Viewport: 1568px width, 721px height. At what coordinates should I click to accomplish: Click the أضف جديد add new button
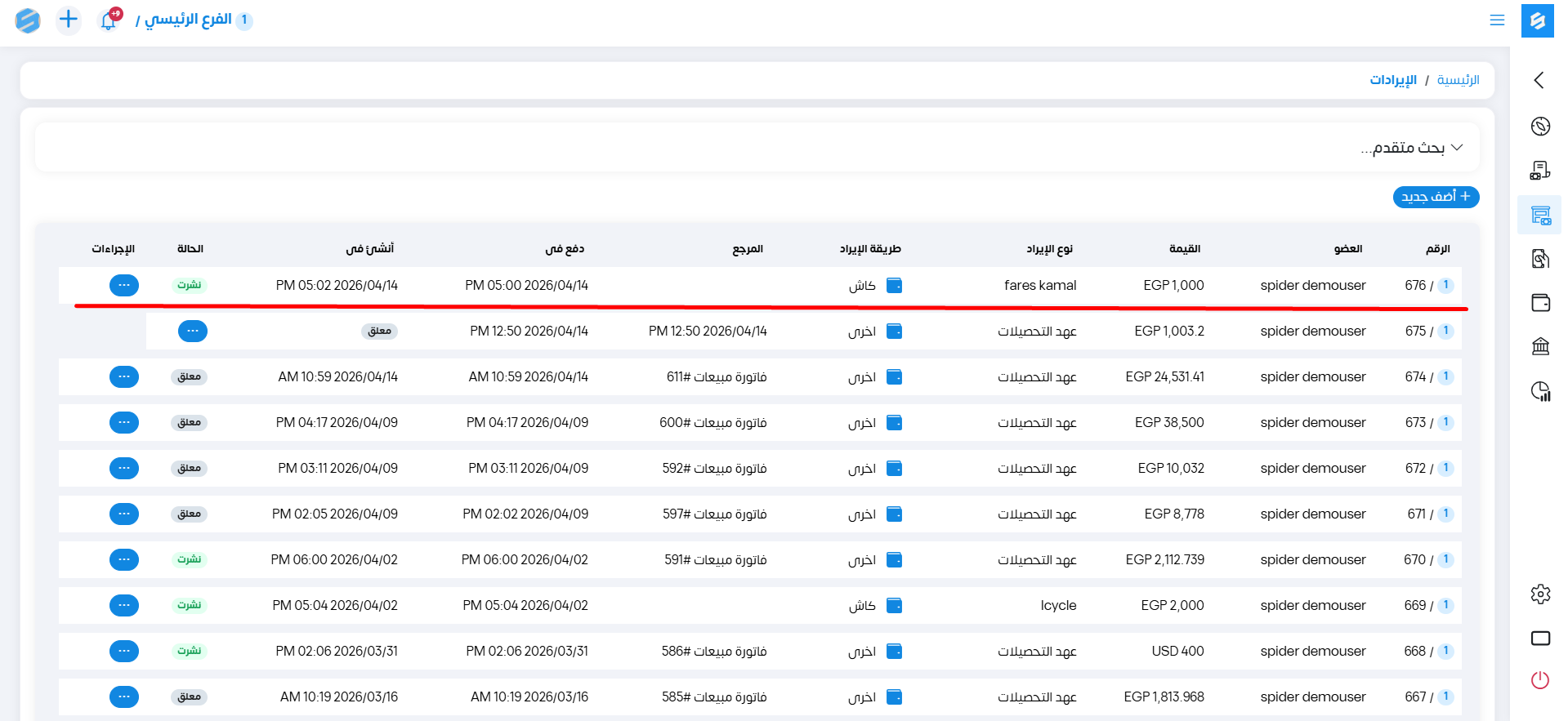(1436, 197)
